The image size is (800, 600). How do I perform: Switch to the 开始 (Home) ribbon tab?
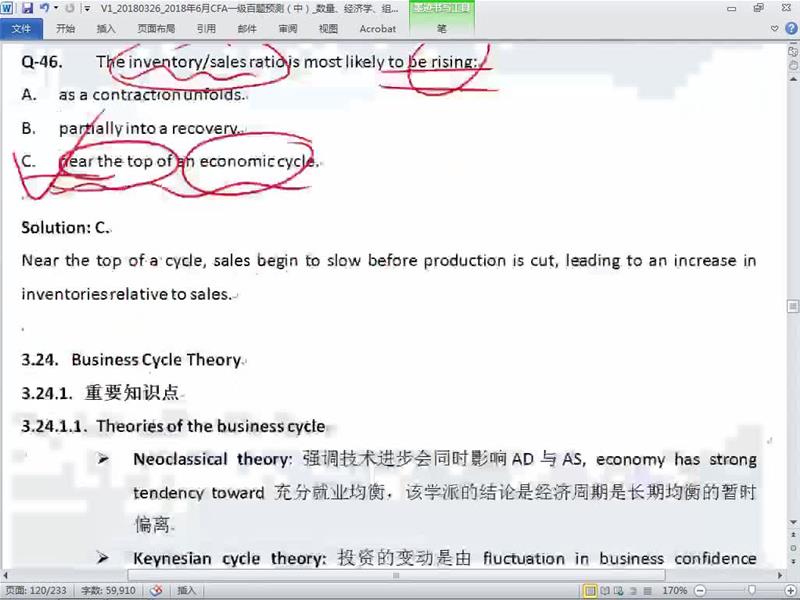pos(65,29)
